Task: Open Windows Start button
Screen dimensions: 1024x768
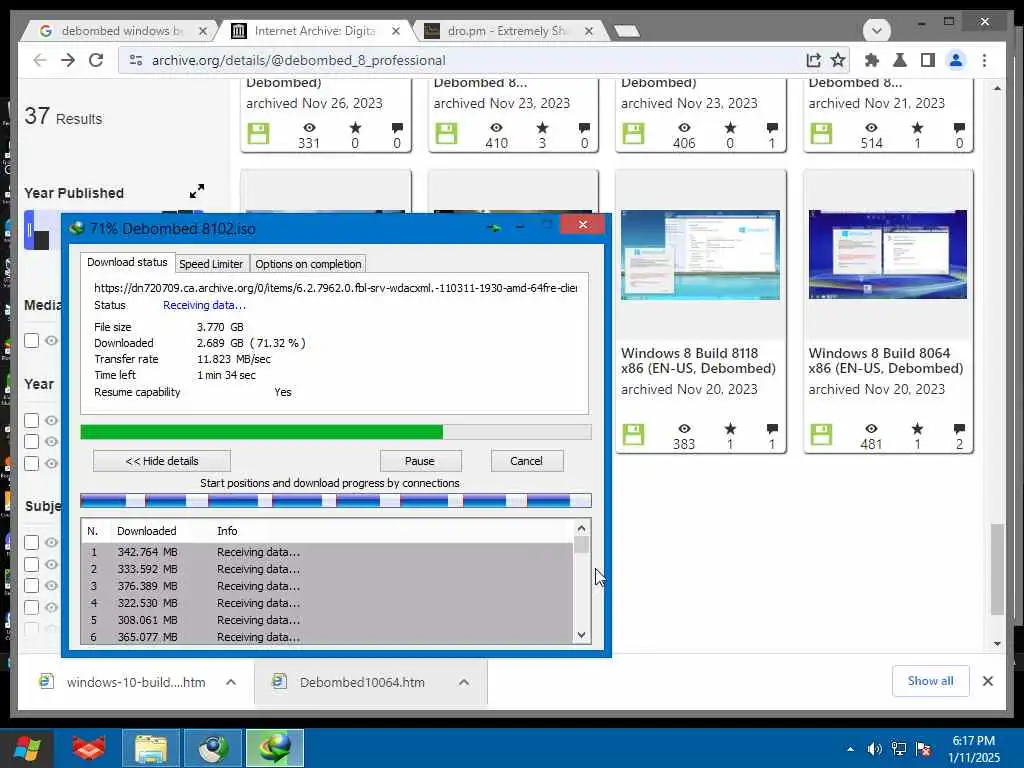Action: pos(27,748)
